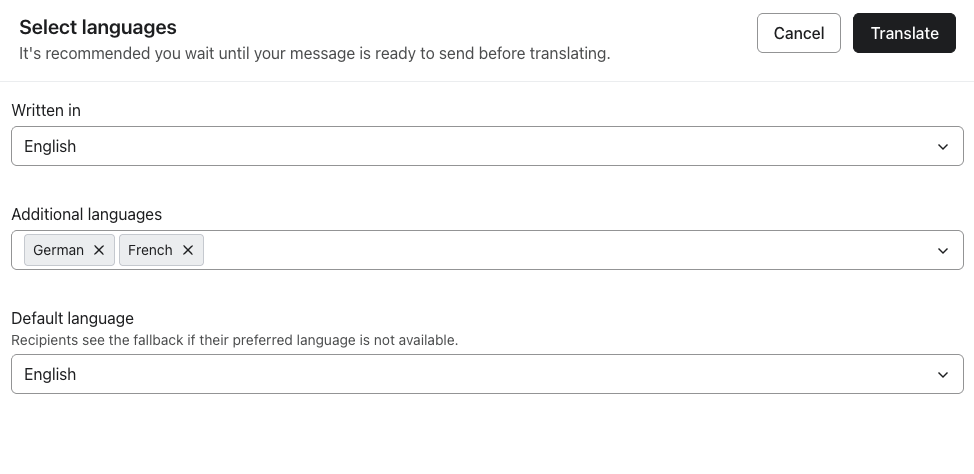Click the "Additional languages" field label
Screen dimensions: 974x474
point(86,214)
